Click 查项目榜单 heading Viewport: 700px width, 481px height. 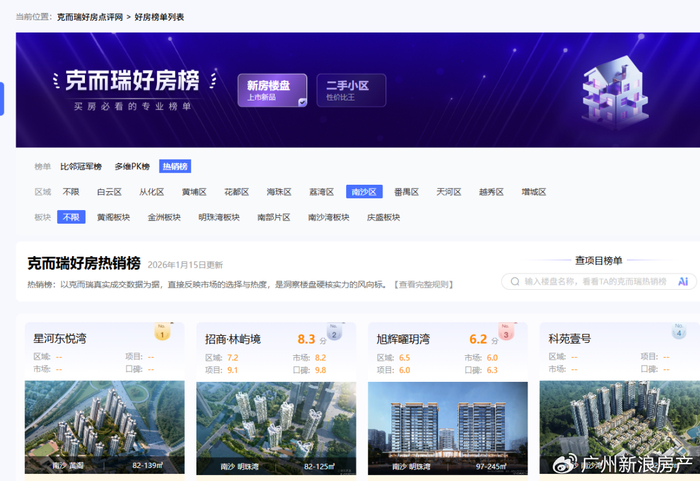599,260
